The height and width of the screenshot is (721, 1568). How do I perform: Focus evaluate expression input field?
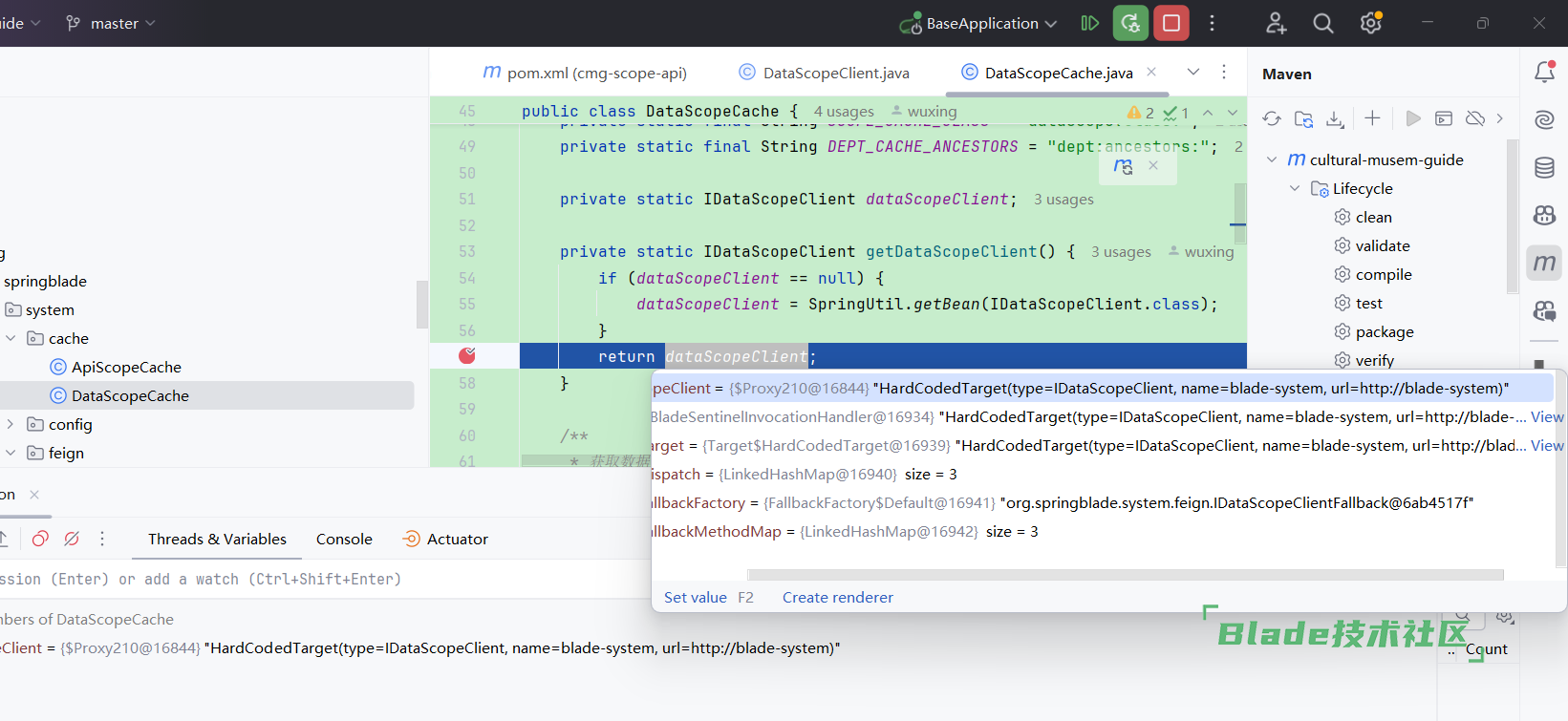pos(325,579)
